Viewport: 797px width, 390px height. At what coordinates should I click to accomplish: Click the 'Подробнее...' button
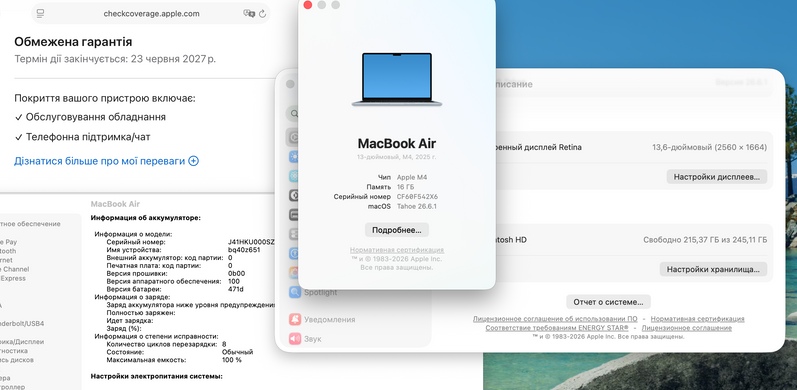[396, 230]
